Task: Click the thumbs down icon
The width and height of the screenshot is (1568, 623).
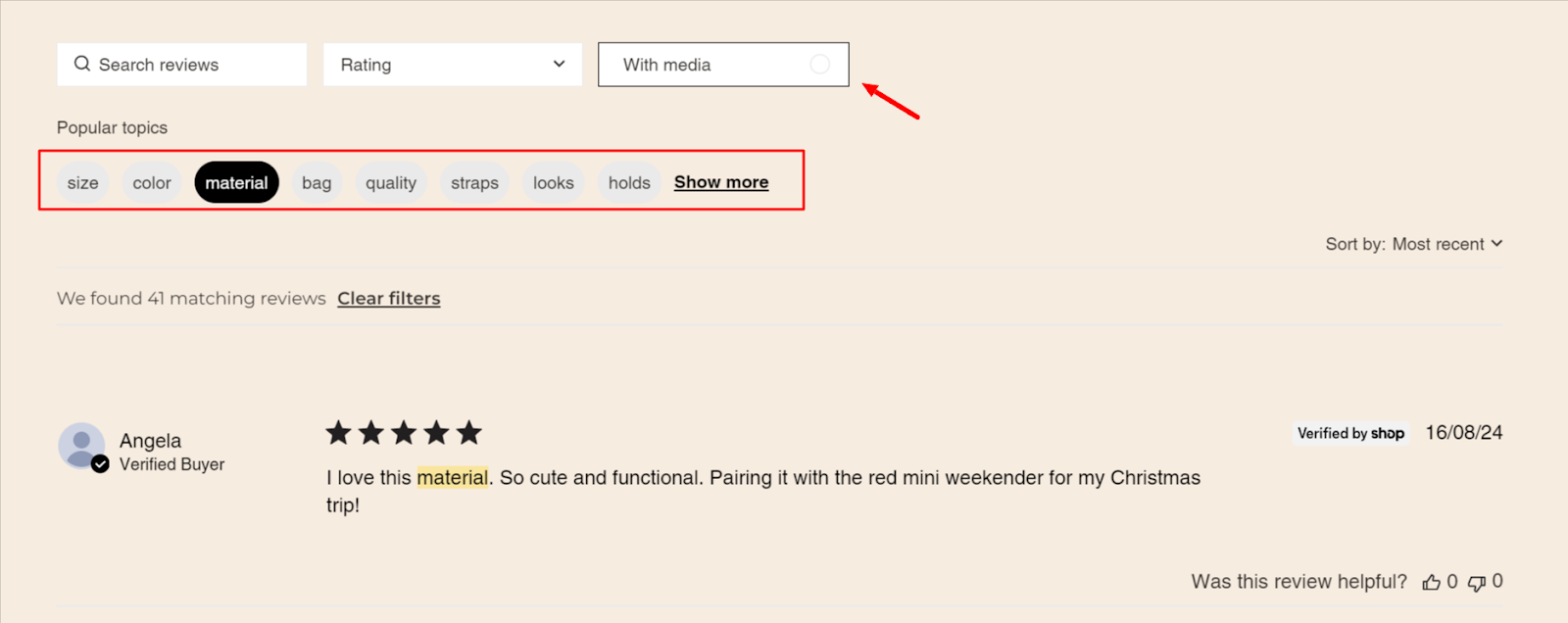Action: point(1477,583)
